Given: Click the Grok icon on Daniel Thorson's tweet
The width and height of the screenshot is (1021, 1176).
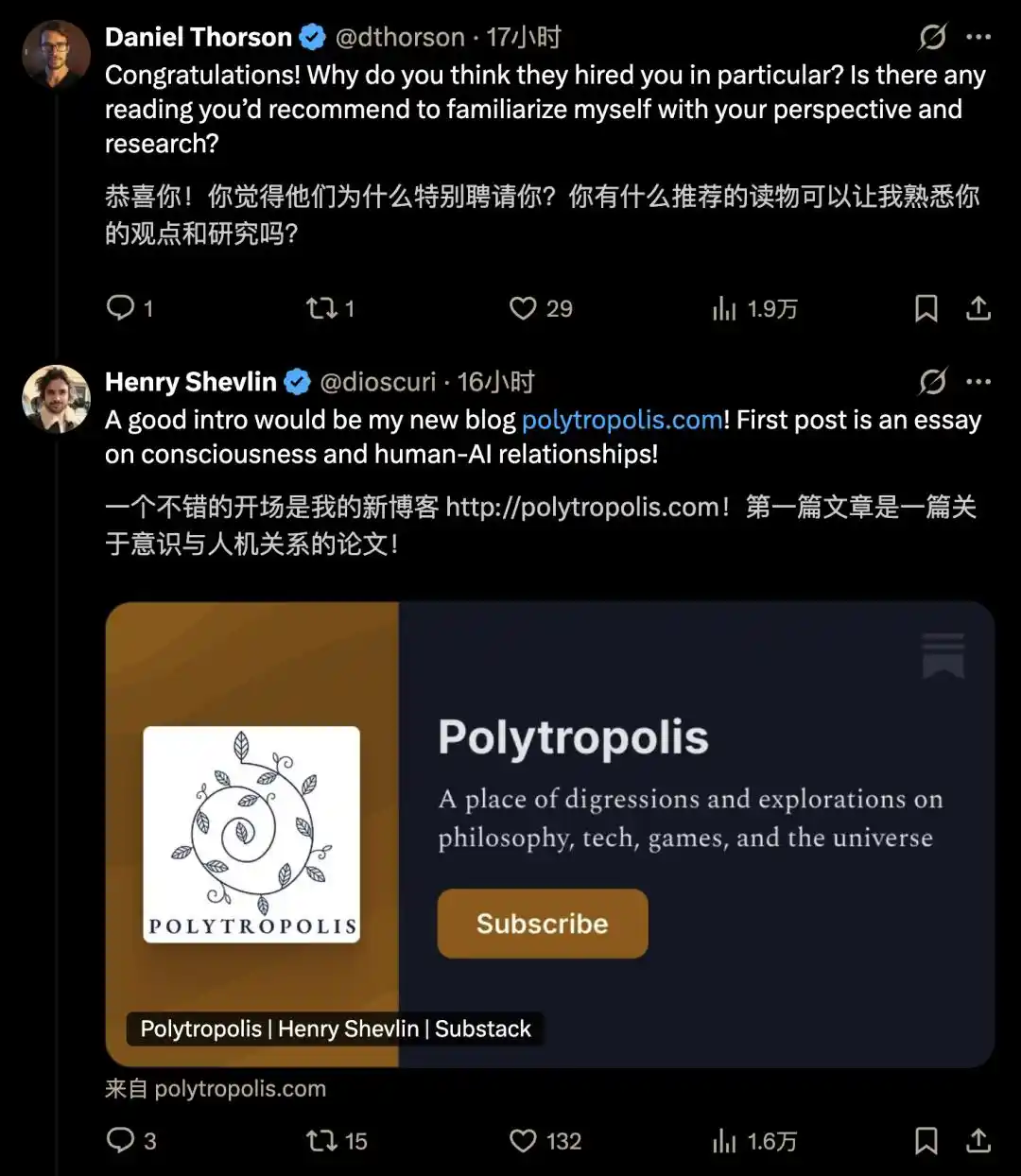Looking at the screenshot, I should pos(932,36).
